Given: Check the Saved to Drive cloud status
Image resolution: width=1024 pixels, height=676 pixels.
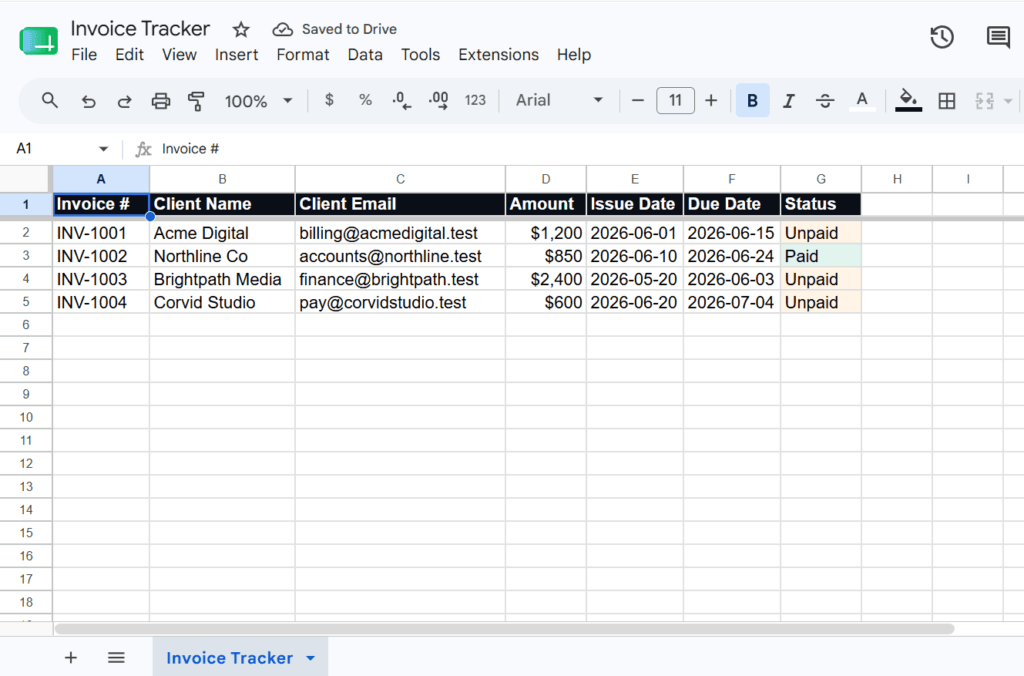Looking at the screenshot, I should coord(282,29).
